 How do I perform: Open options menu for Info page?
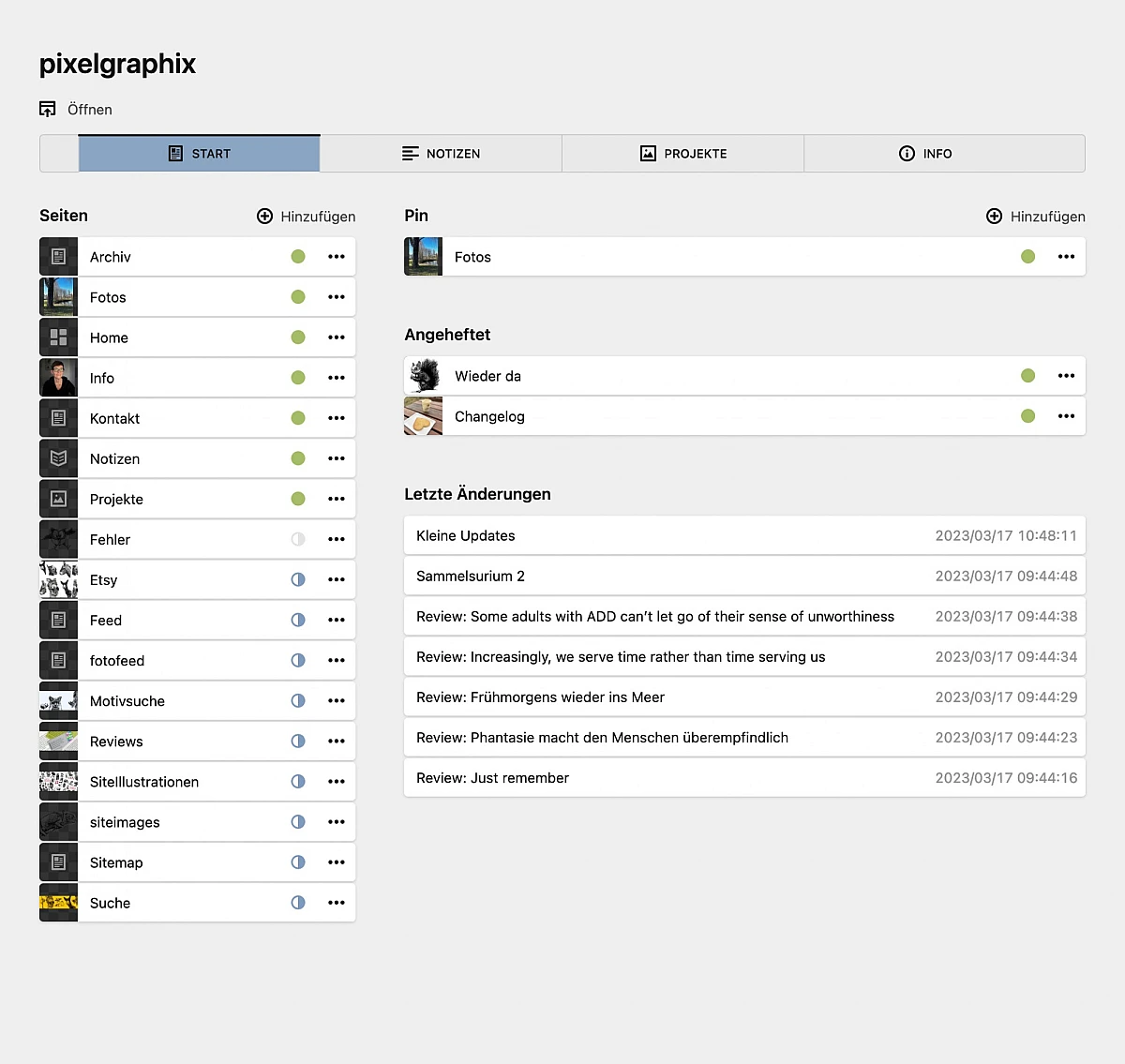[x=337, y=378]
